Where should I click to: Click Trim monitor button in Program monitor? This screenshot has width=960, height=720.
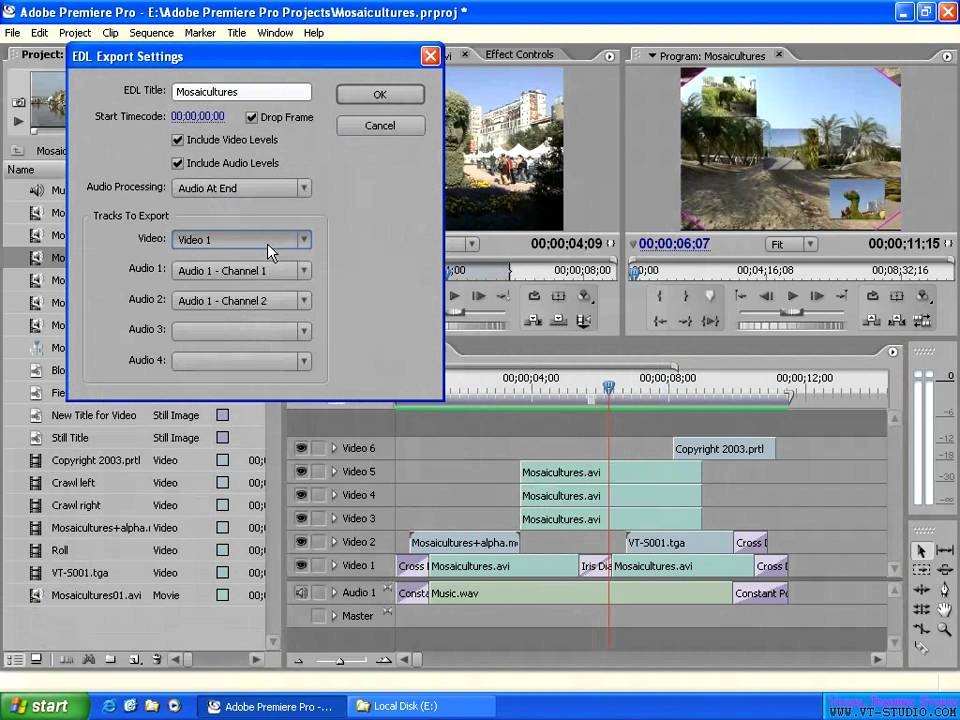coord(921,320)
